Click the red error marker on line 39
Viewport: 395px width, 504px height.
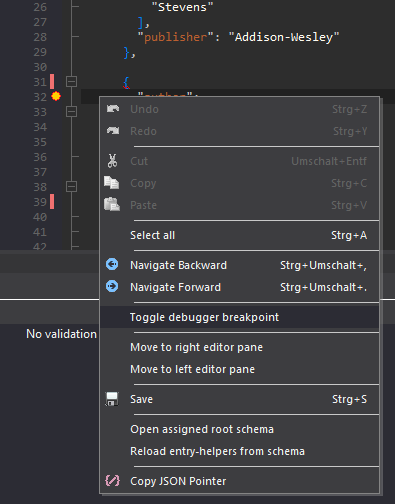point(52,202)
